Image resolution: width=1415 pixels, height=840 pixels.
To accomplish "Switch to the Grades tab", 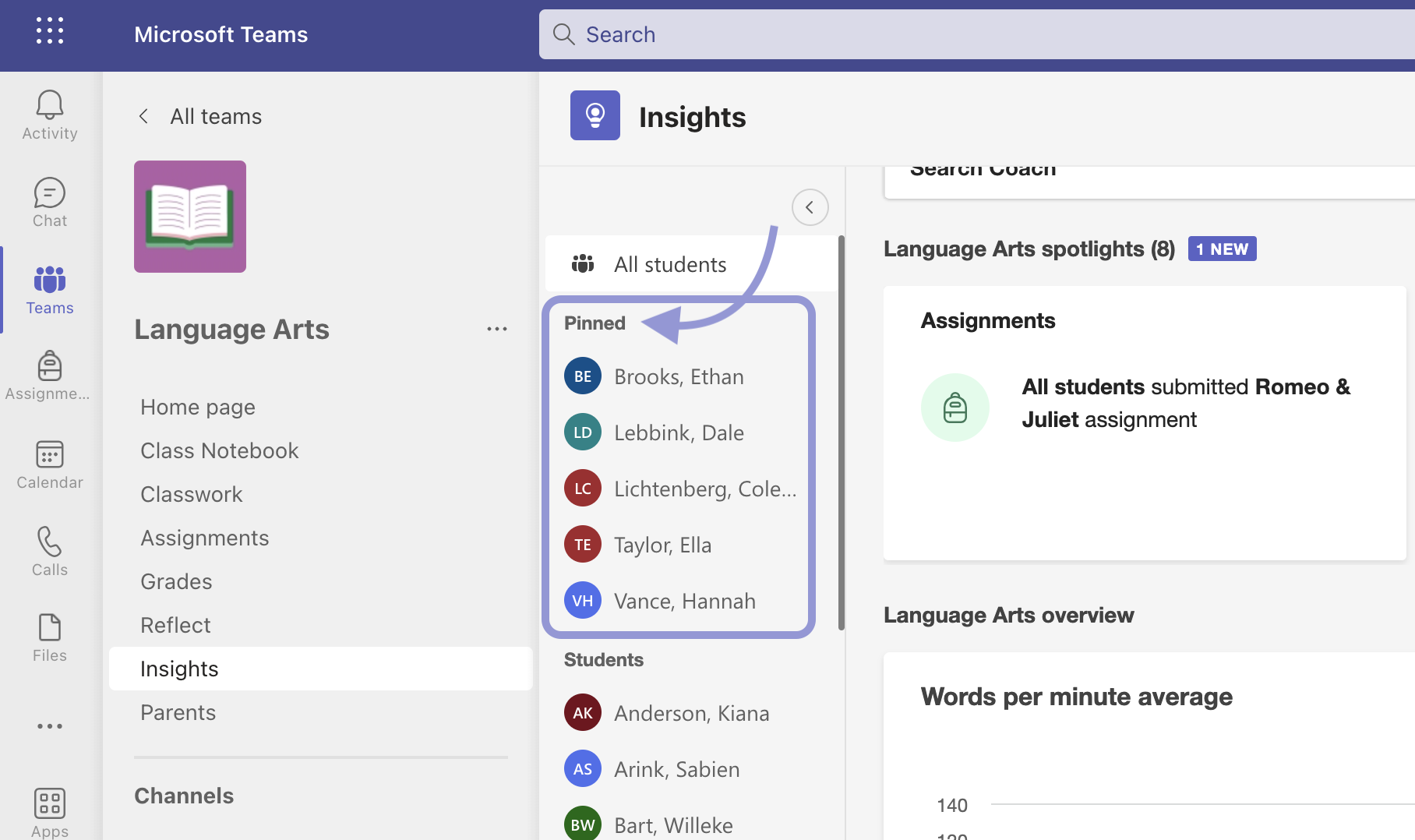I will click(176, 581).
